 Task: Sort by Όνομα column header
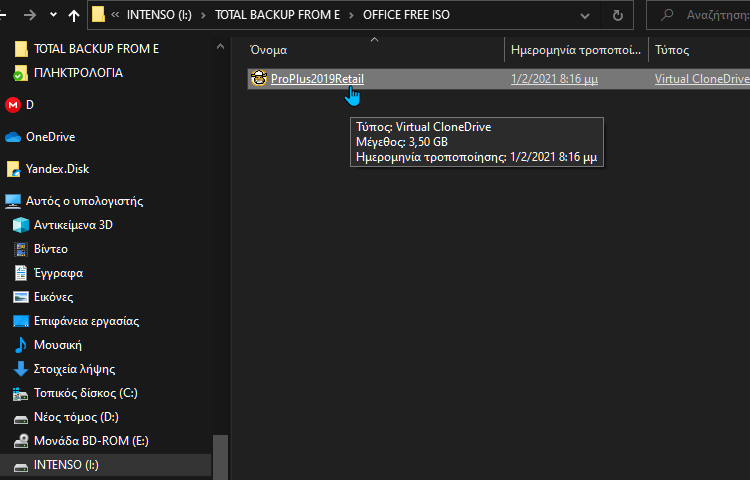click(x=268, y=50)
